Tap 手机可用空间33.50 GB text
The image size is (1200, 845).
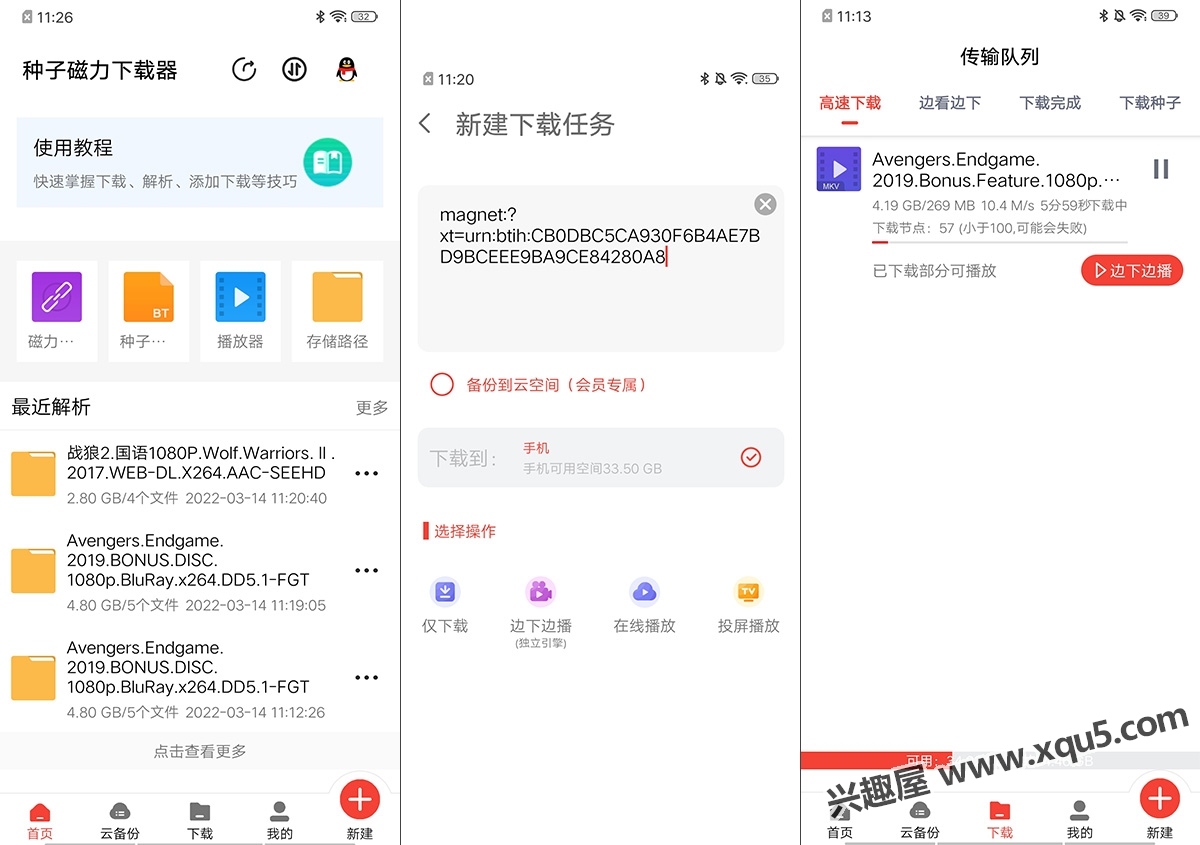click(592, 468)
